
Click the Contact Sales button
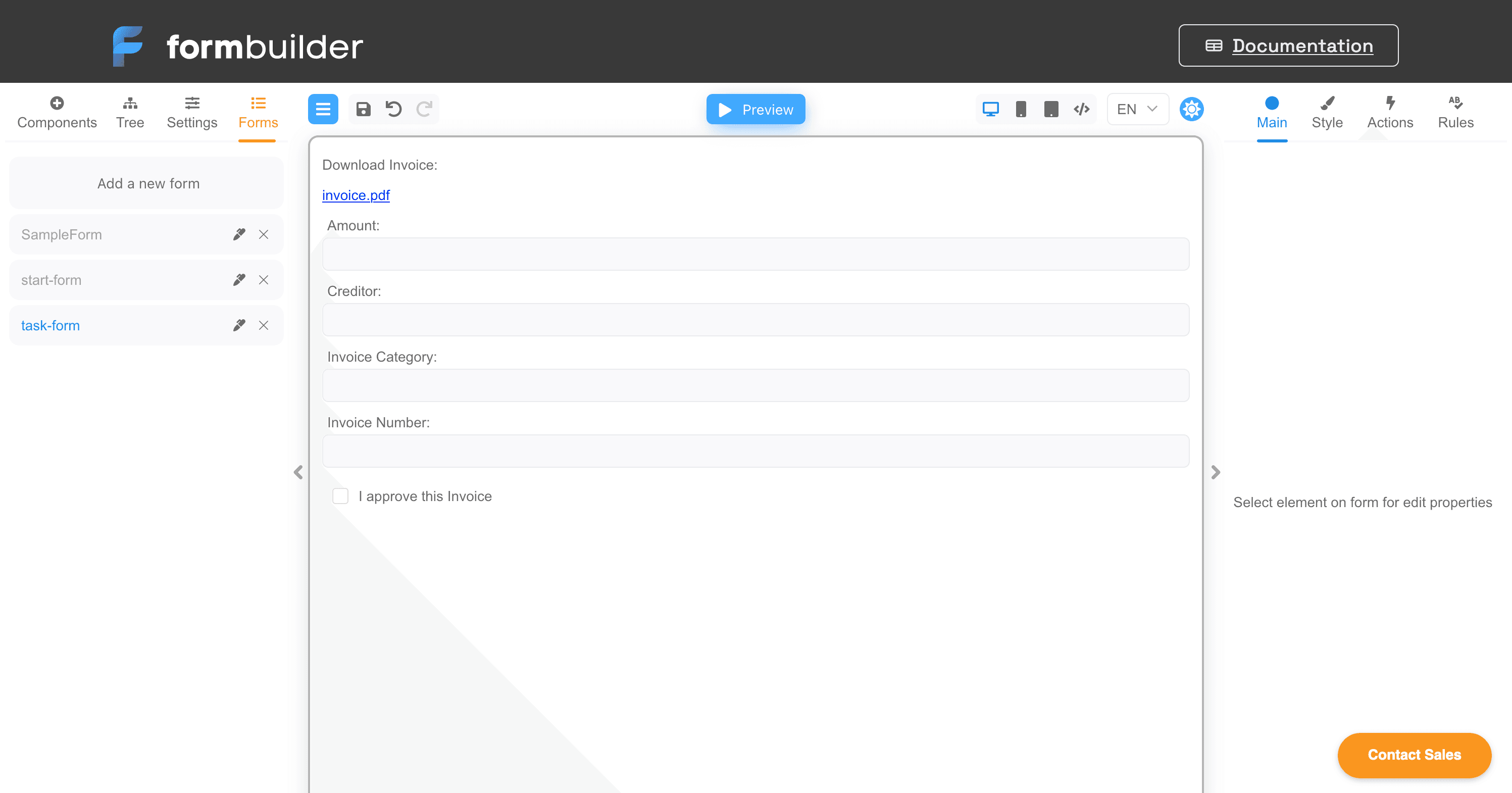[x=1415, y=755]
